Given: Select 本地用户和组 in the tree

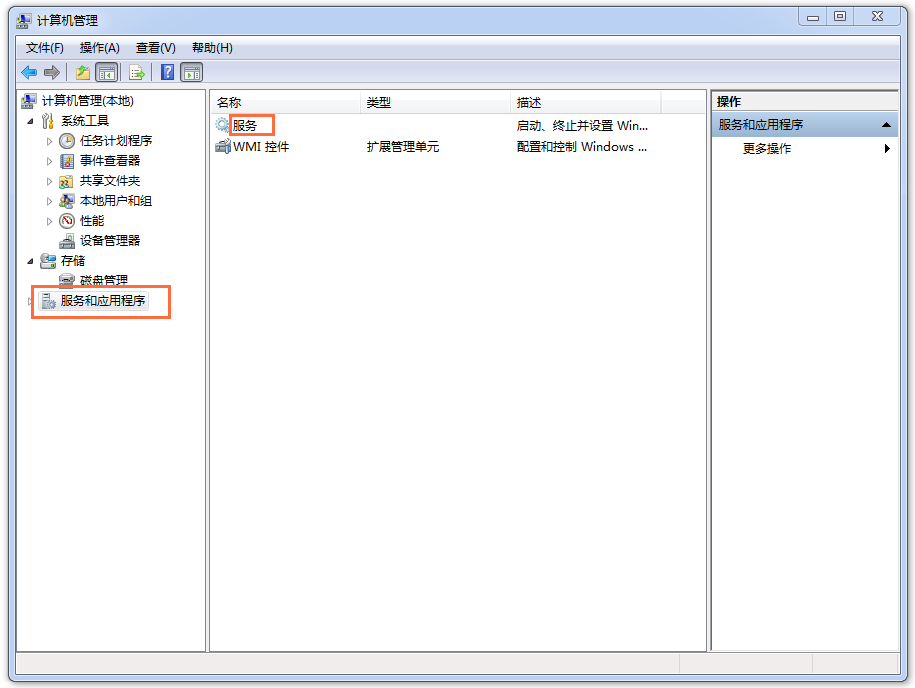Looking at the screenshot, I should (116, 201).
